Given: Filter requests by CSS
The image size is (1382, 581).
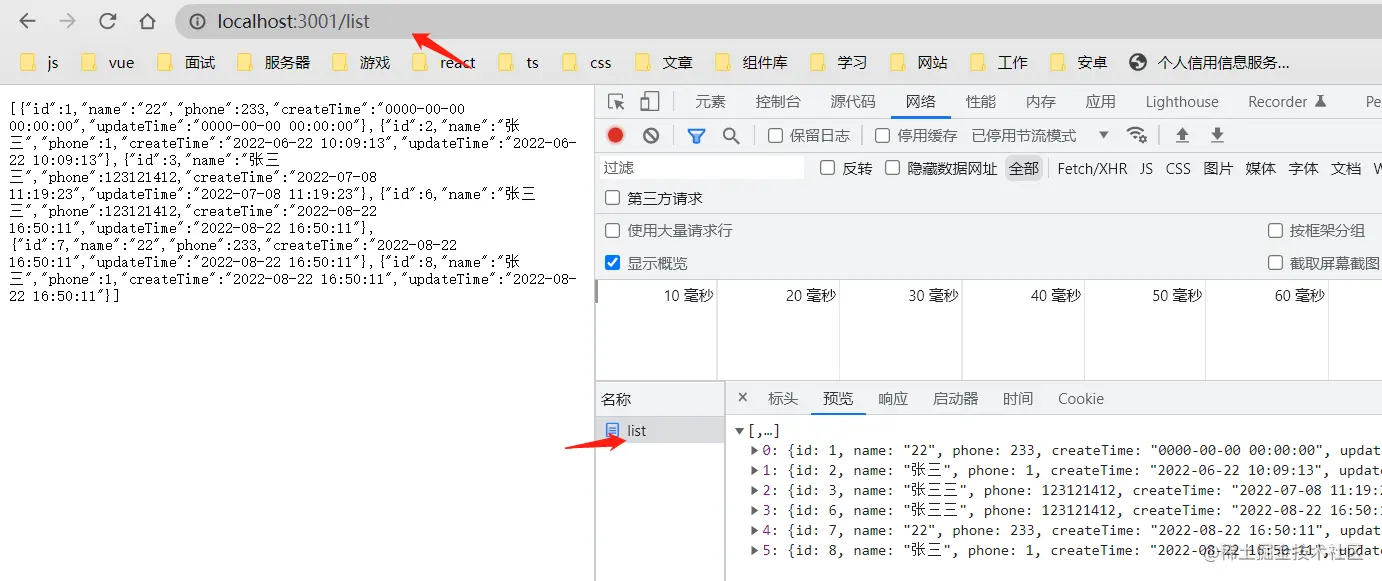Looking at the screenshot, I should 1178,168.
